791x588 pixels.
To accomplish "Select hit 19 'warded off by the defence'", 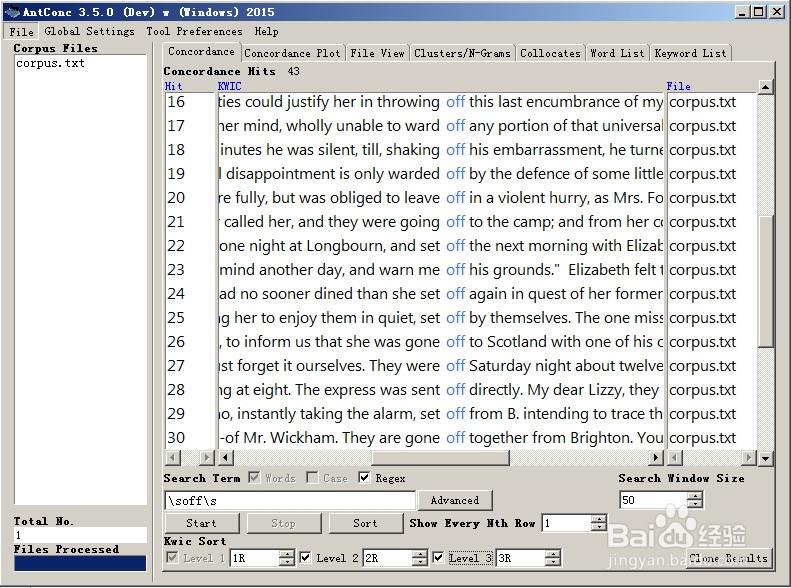I will click(x=441, y=174).
